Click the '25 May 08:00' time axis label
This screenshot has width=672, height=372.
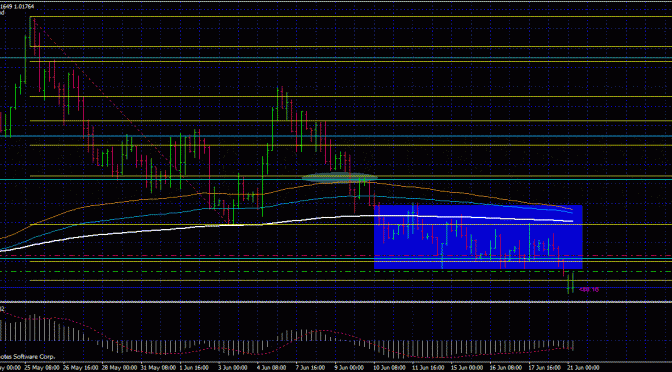coord(43,368)
